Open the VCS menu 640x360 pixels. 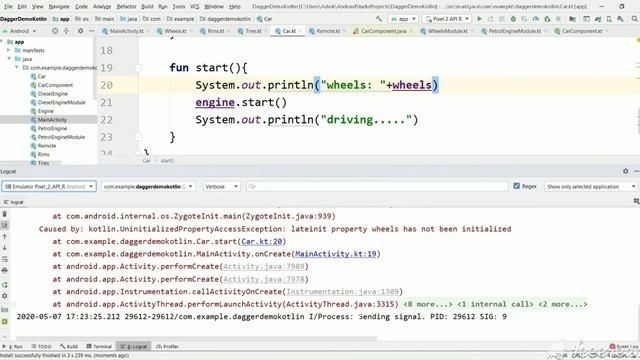195,7
